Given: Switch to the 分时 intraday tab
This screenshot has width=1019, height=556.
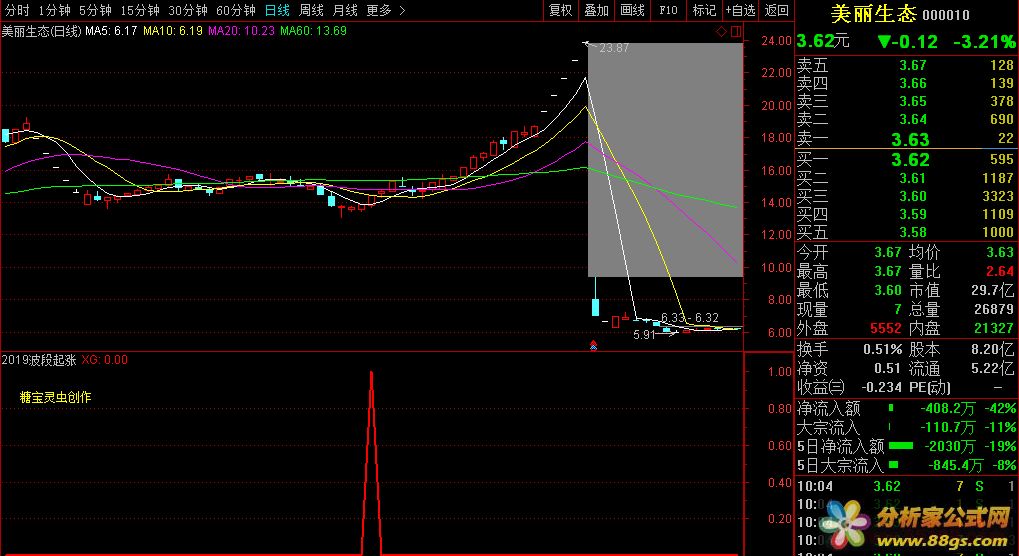Looking at the screenshot, I should coord(17,10).
